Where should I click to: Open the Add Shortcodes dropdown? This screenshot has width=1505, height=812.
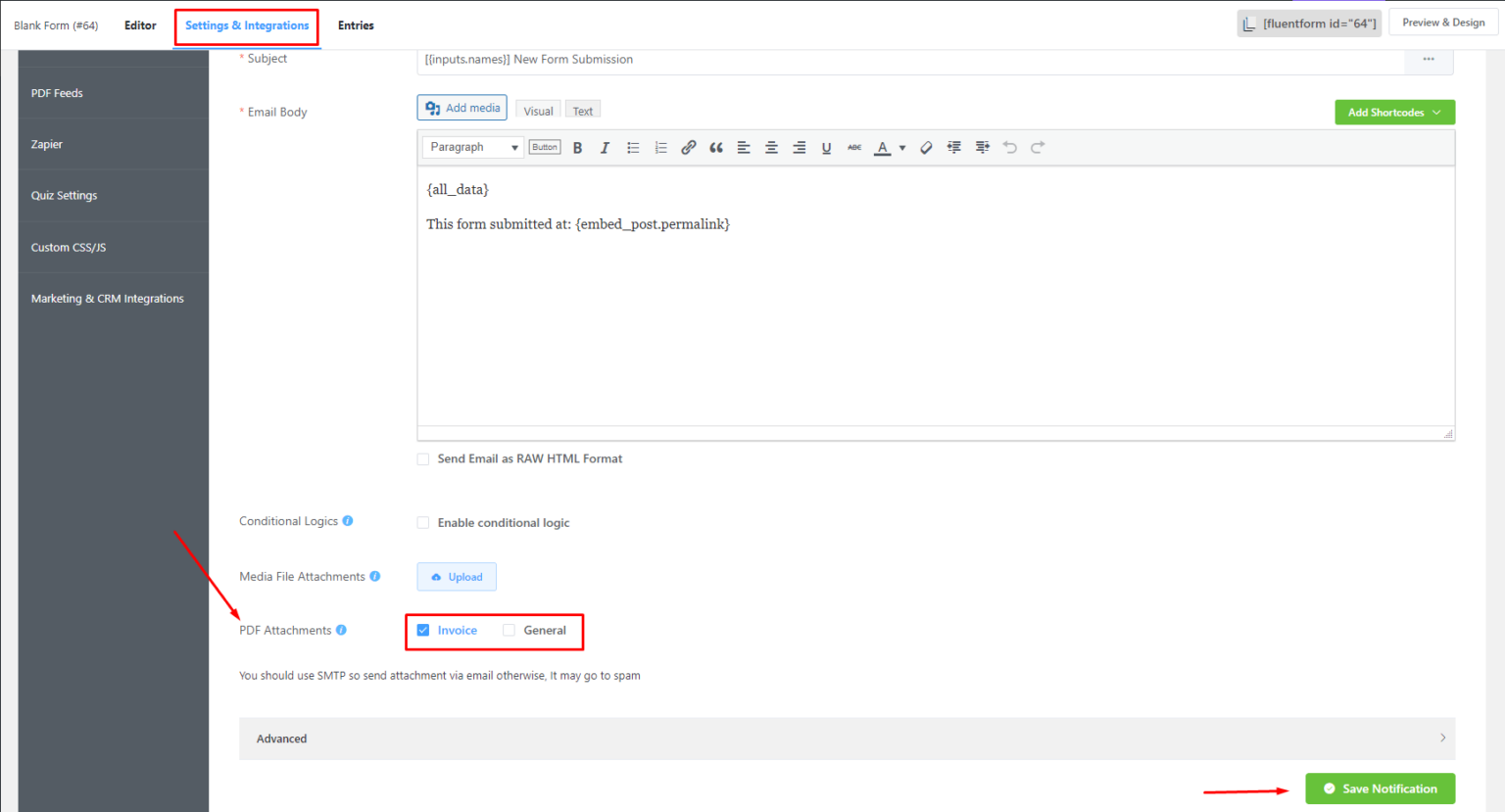[x=1393, y=112]
